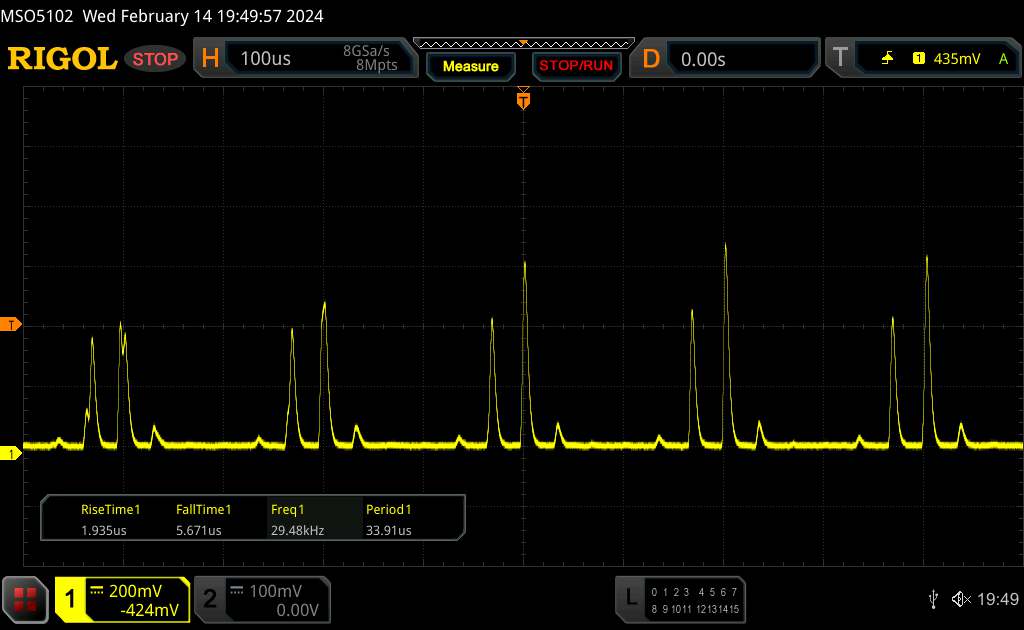Click the trigger sweep mode A
The width and height of the screenshot is (1024, 630).
1003,59
